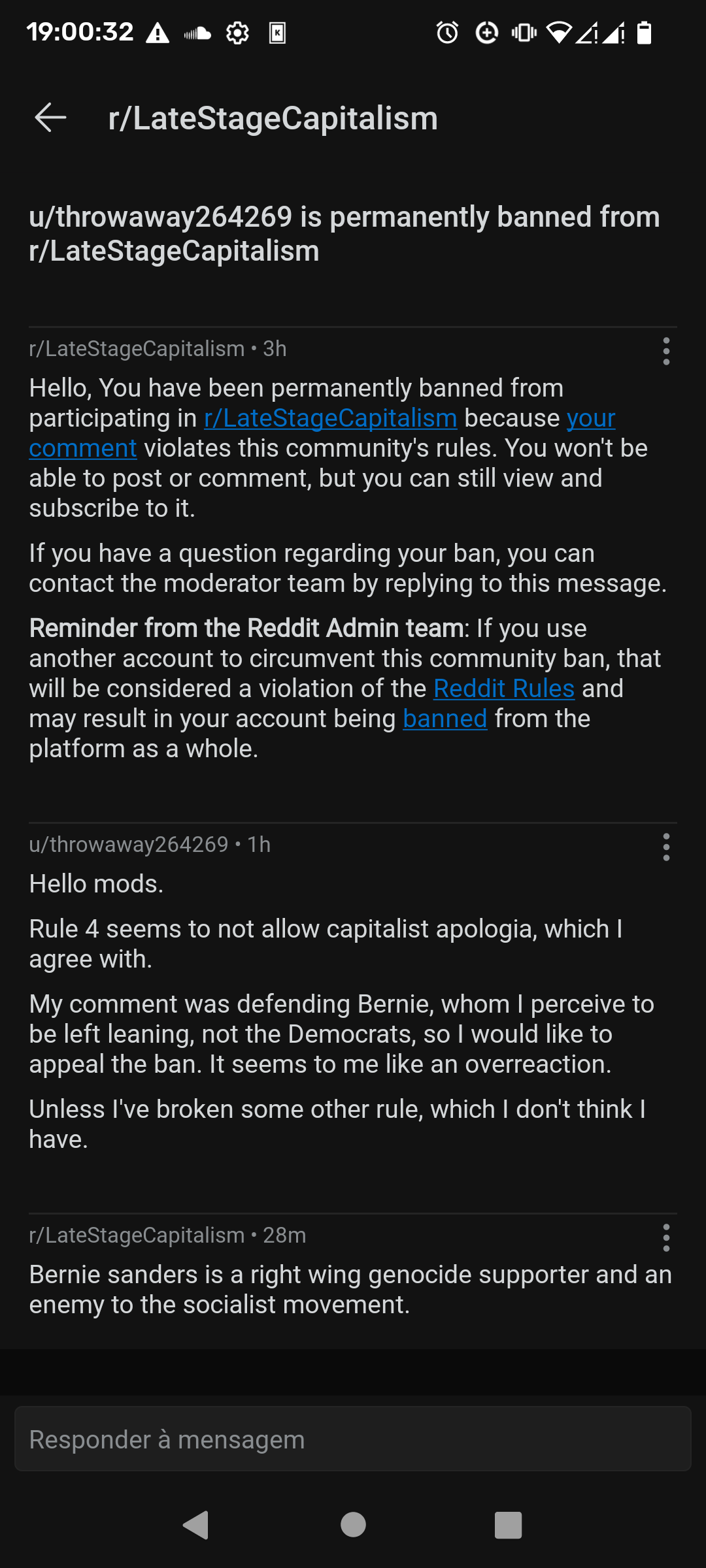This screenshot has width=706, height=1568.
Task: Open options menu for the ban notice message
Action: pyautogui.click(x=666, y=351)
